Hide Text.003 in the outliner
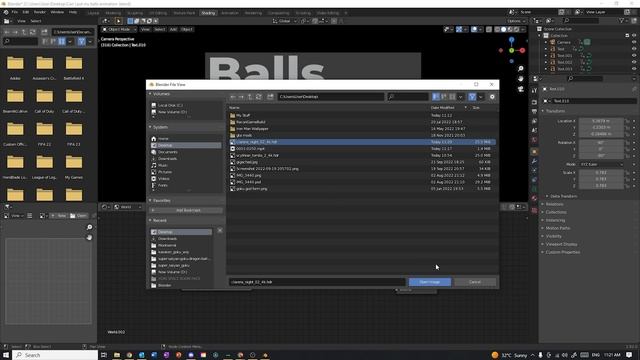This screenshot has width=640, height=360. [634, 69]
